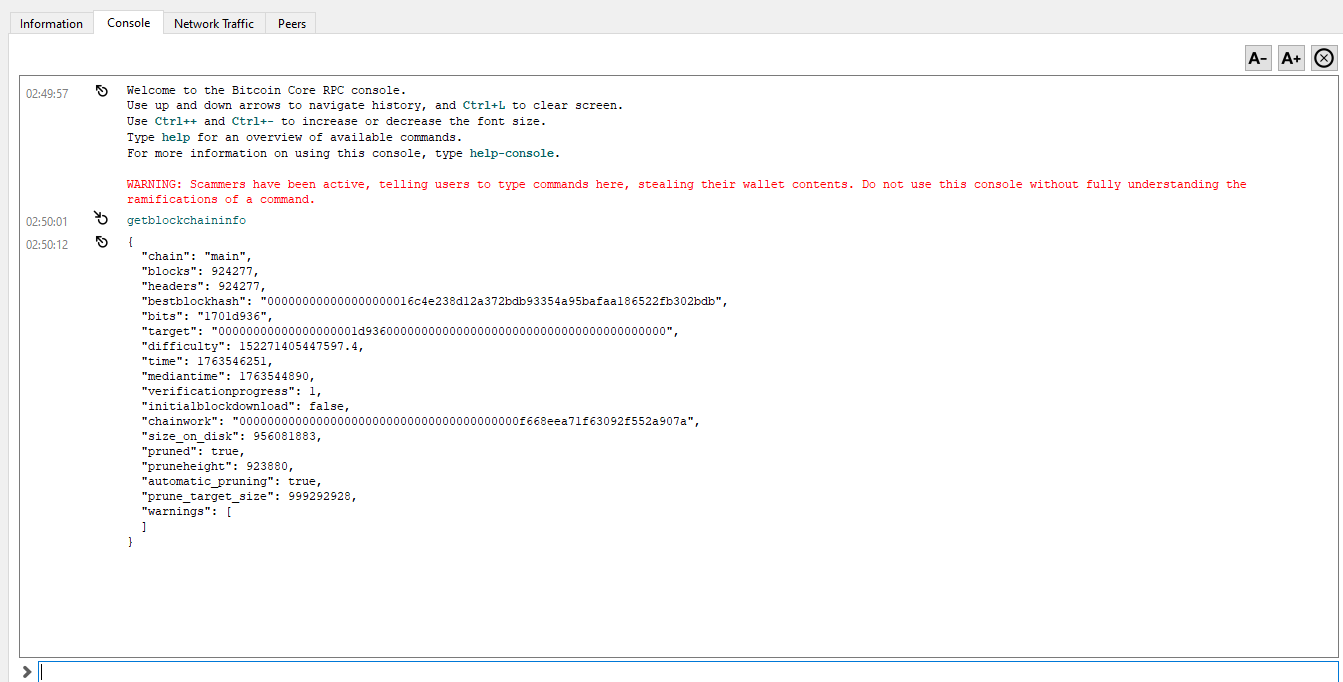The width and height of the screenshot is (1343, 682).
Task: Click the "mediantime": 1763544890 line
Action: (x=228, y=376)
